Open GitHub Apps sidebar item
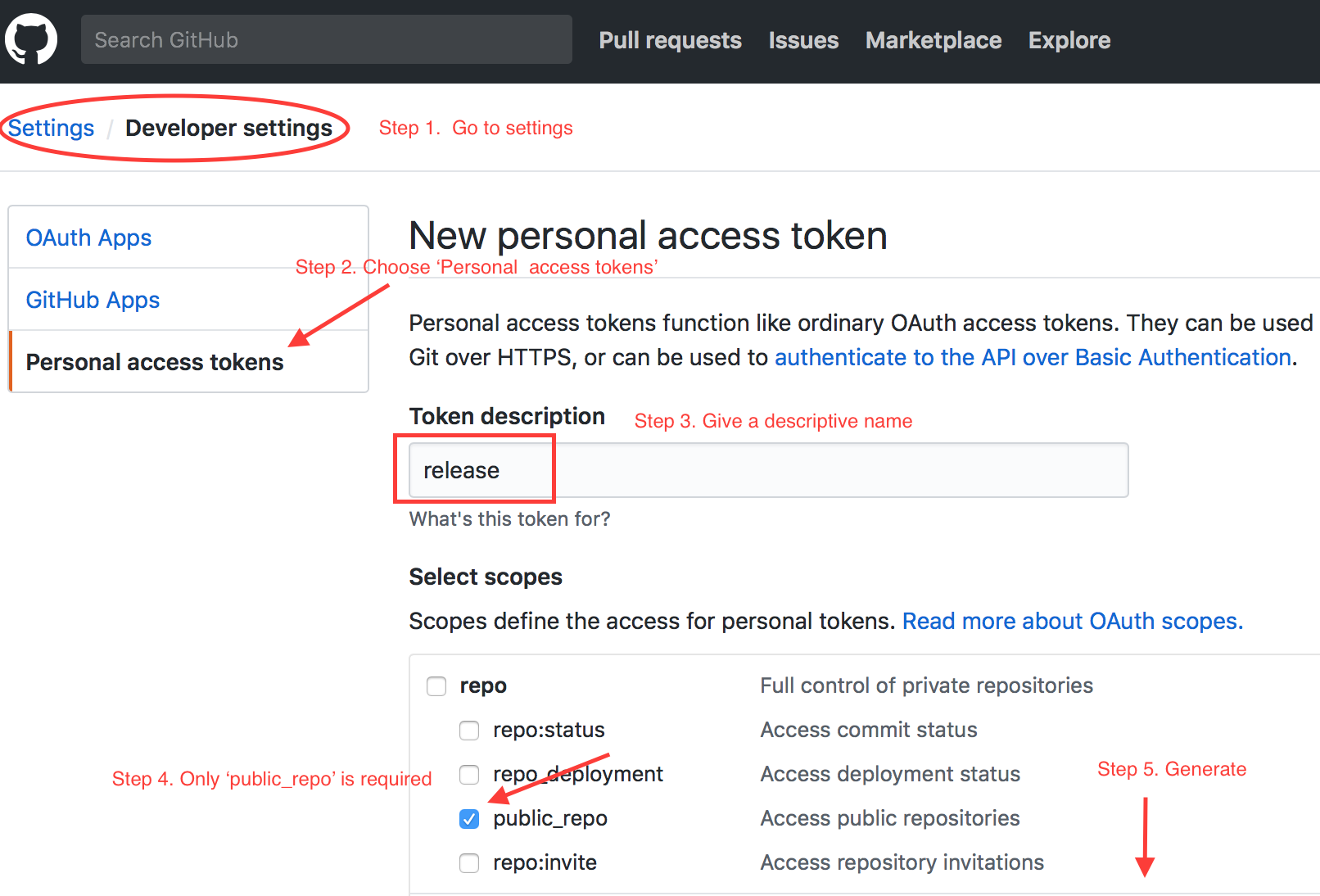Image resolution: width=1320 pixels, height=896 pixels. [x=93, y=300]
